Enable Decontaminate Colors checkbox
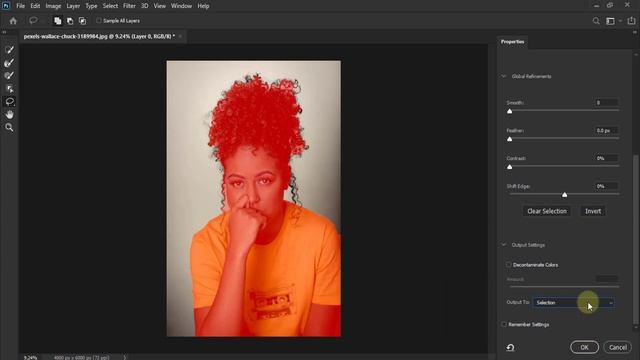 pyautogui.click(x=509, y=264)
